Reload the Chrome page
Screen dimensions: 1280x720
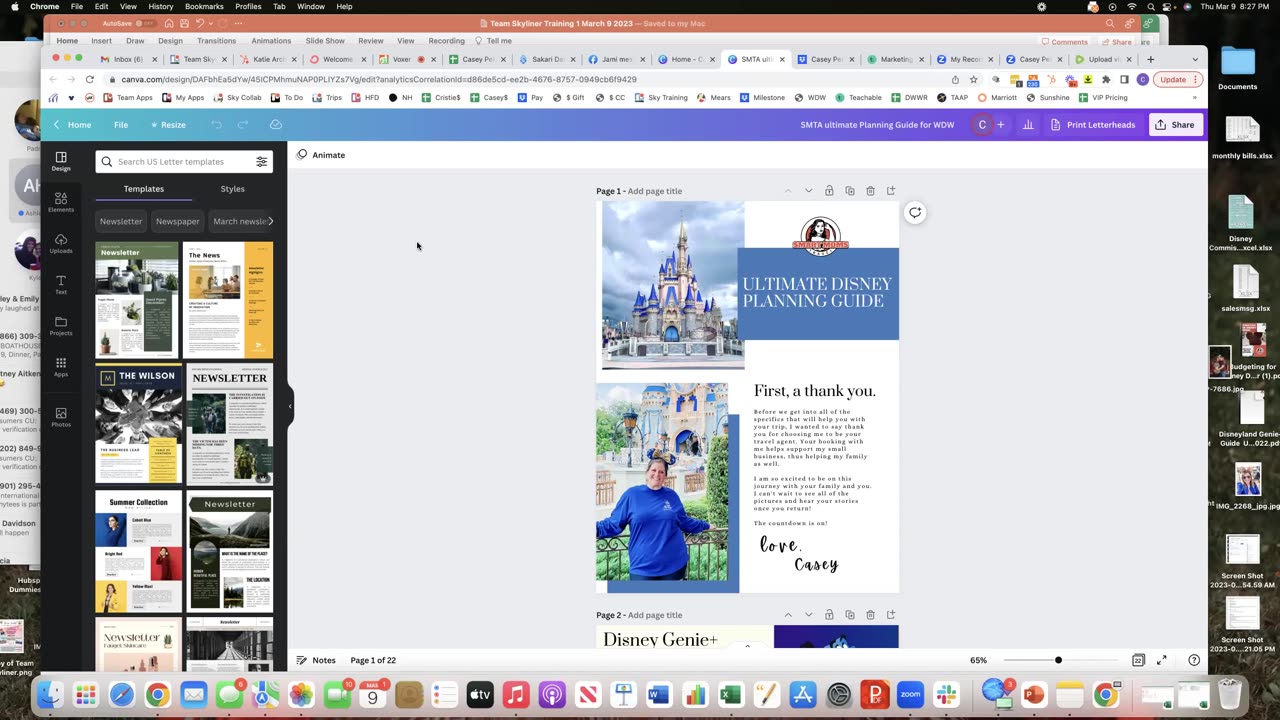pos(90,79)
